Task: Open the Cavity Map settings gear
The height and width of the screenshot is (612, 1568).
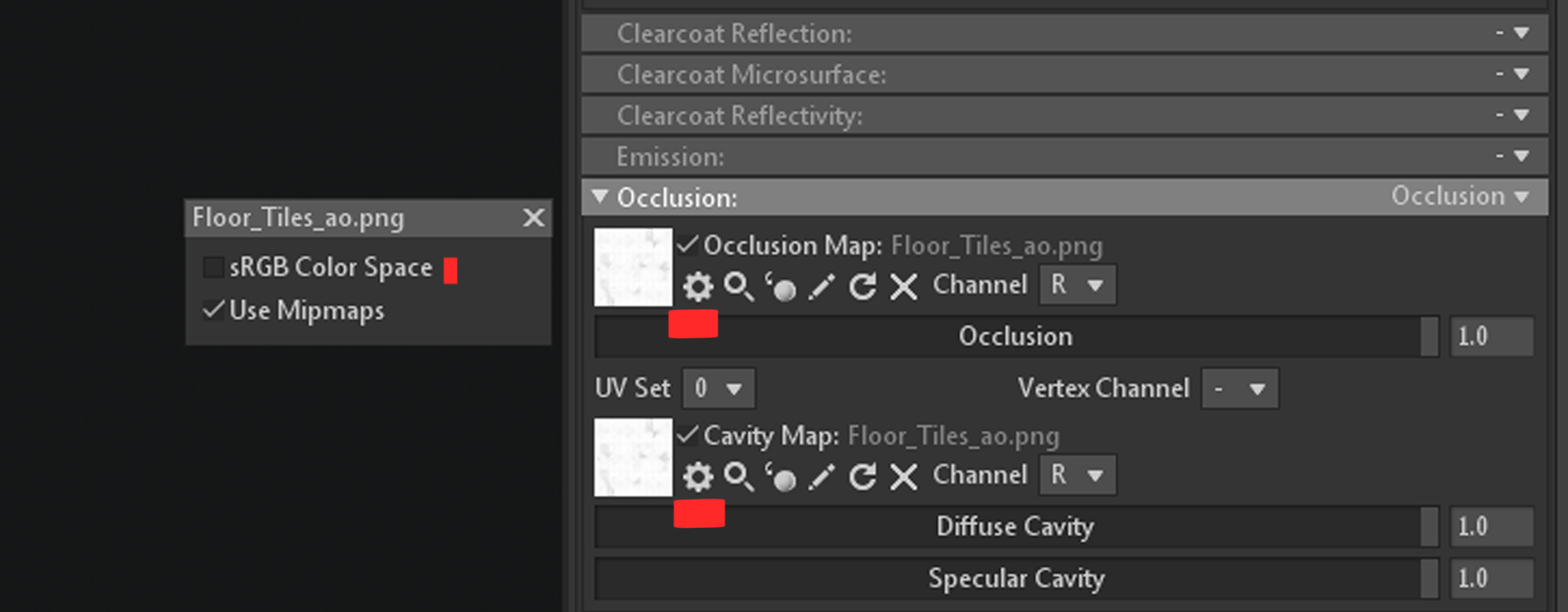Action: [697, 476]
